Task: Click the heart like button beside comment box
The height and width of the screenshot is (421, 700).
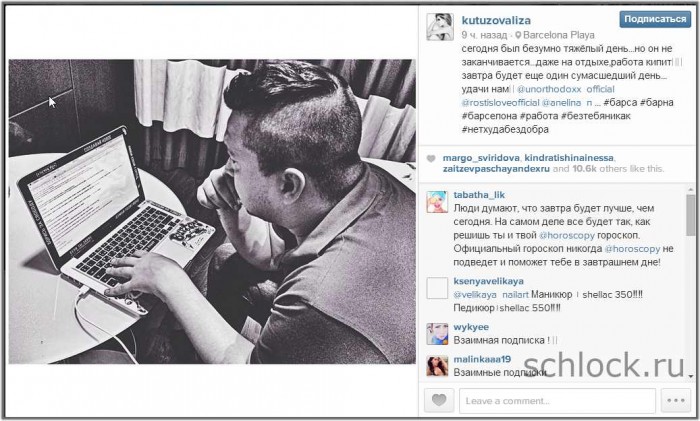Action: click(x=439, y=400)
